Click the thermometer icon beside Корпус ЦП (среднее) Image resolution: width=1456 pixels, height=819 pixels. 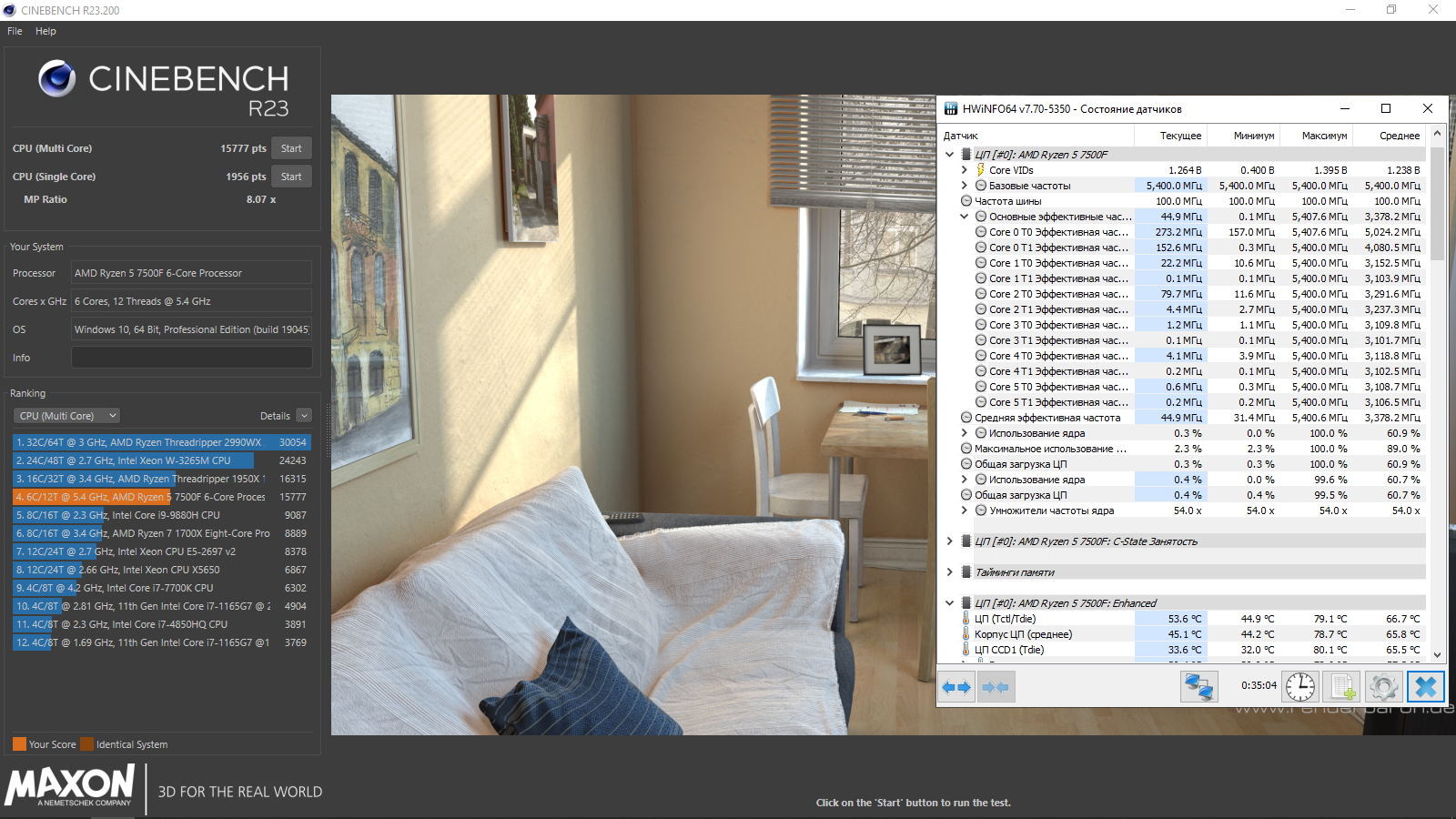tap(966, 634)
